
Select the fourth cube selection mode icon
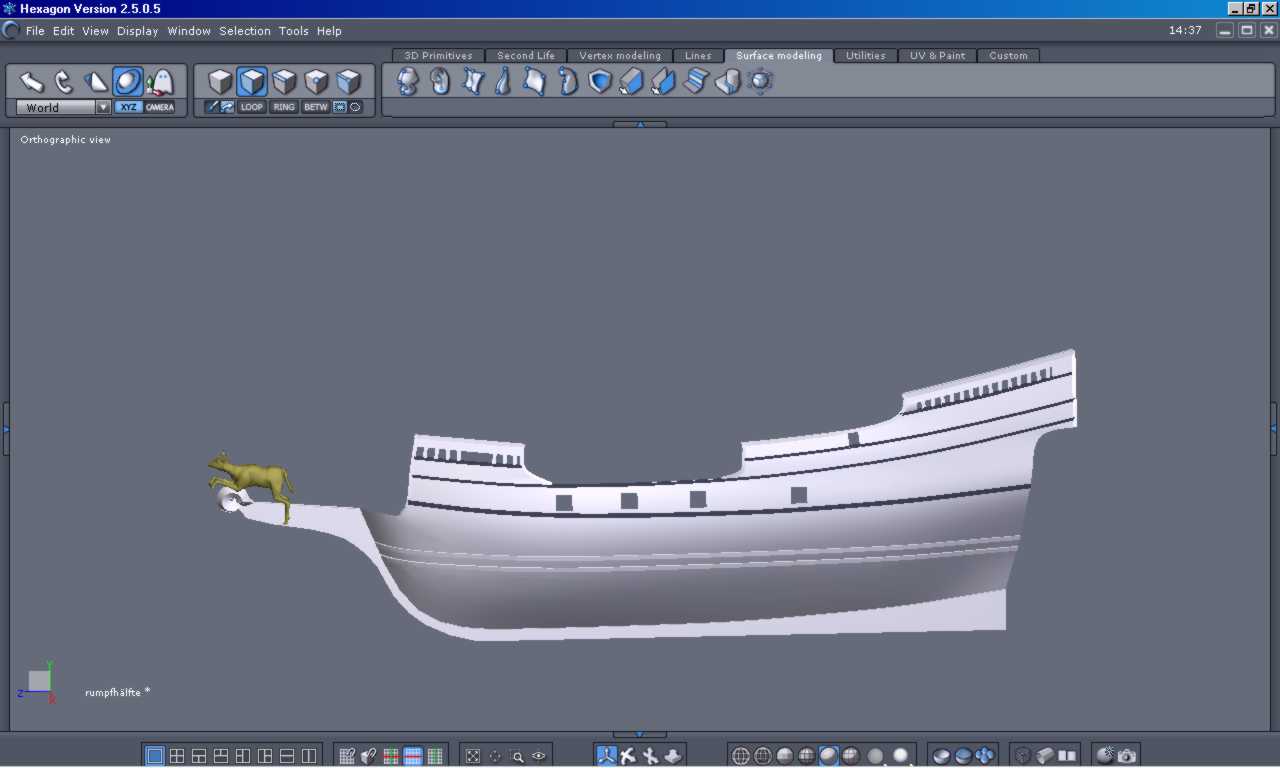click(316, 82)
